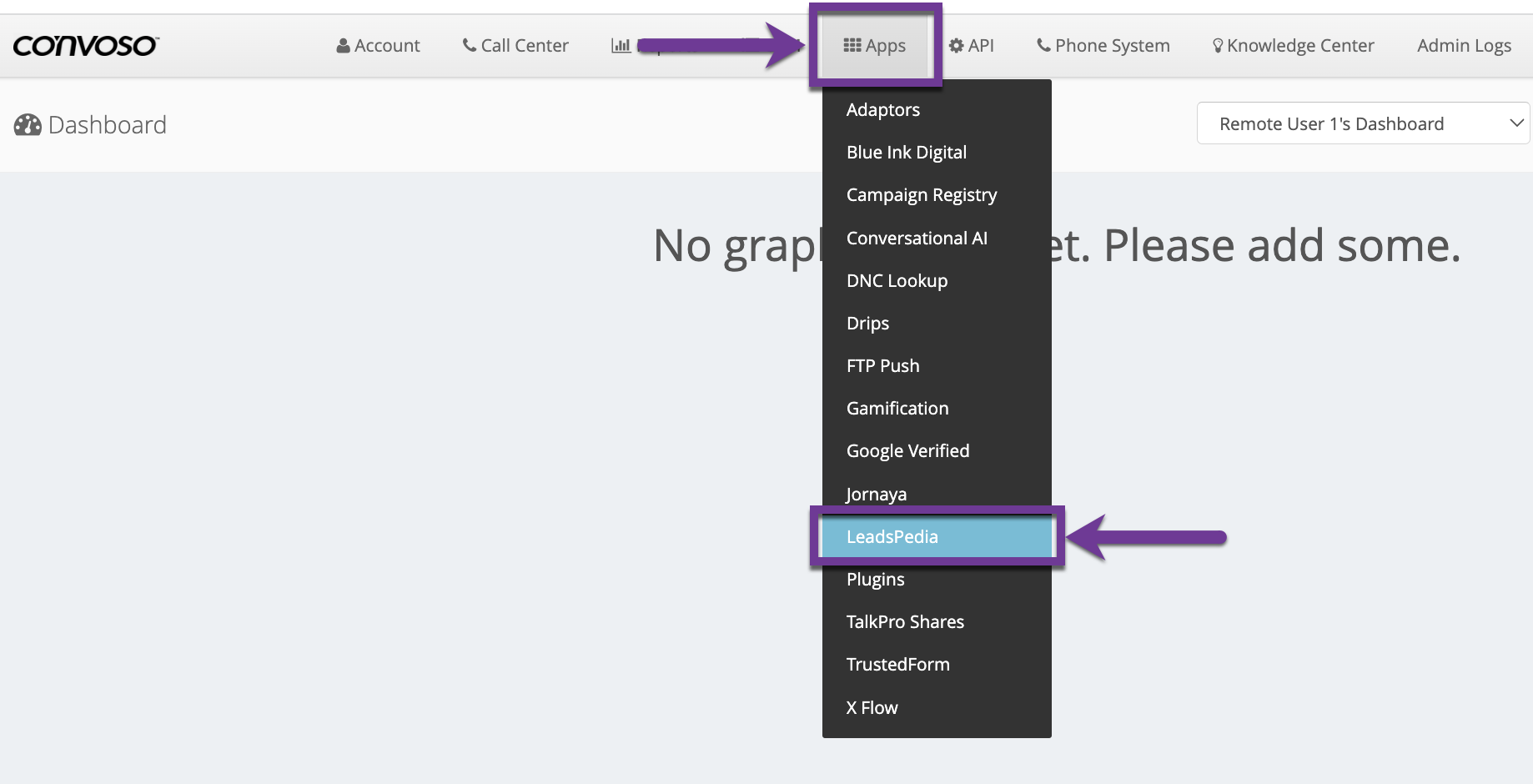This screenshot has height=784, width=1533.
Task: Click the Phone System handset icon
Action: (1043, 46)
